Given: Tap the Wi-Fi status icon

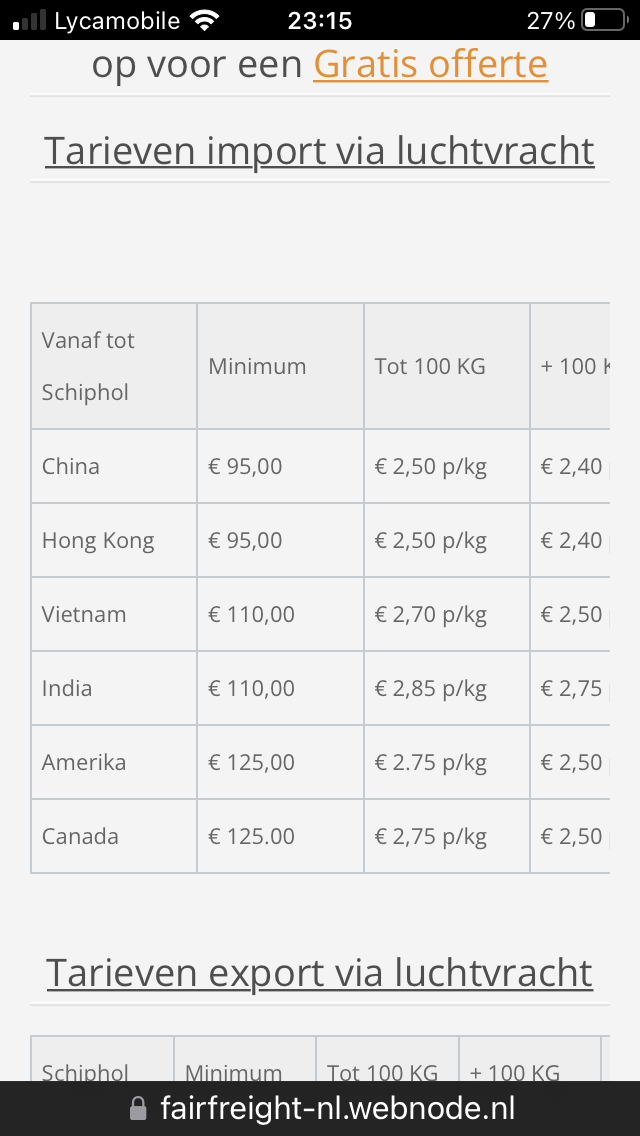Looking at the screenshot, I should 205,20.
